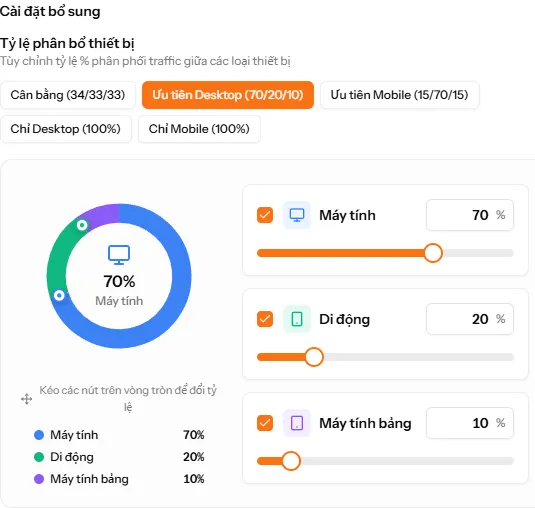This screenshot has width=535, height=508.
Task: Click the monitor icon in the donut chart center
Action: click(x=119, y=255)
